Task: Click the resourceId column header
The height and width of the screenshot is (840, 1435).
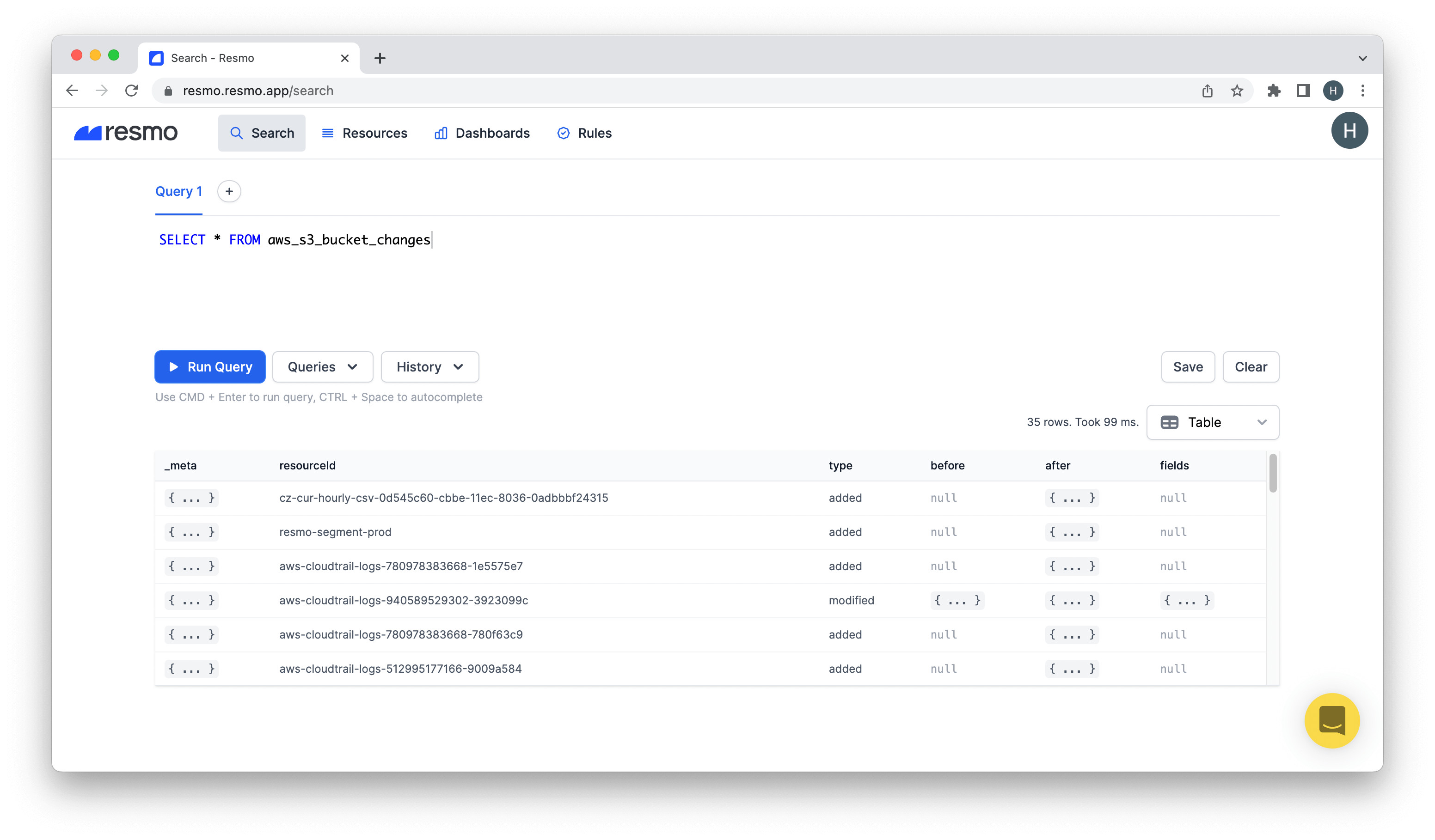Action: click(307, 466)
